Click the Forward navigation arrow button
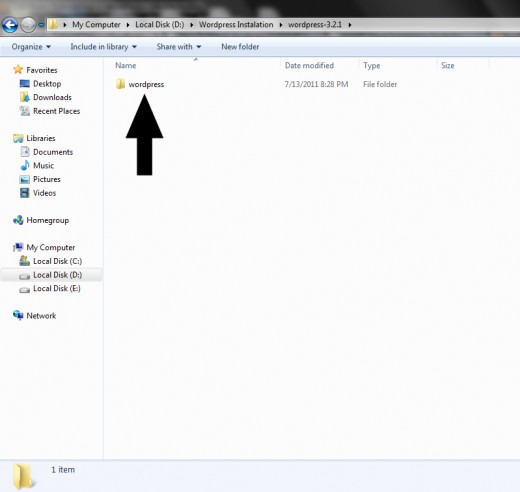Viewport: 520px width, 492px height. [x=28, y=25]
